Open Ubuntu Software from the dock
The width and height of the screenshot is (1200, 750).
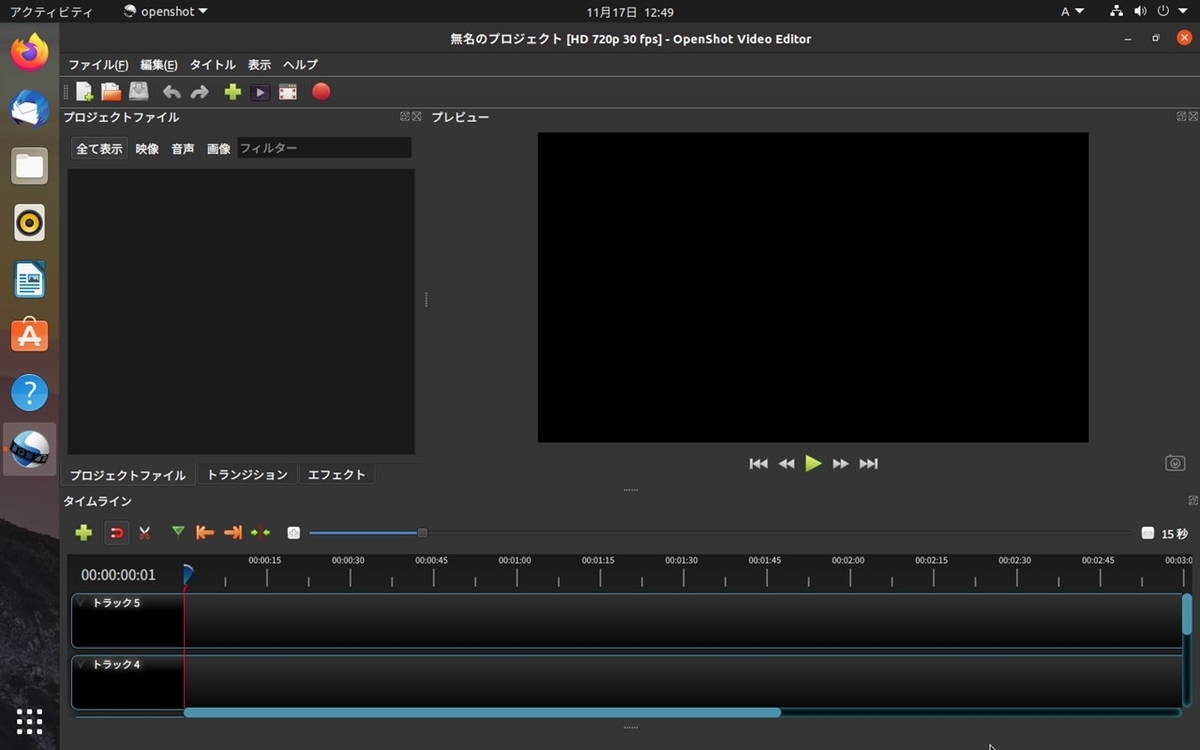pyautogui.click(x=30, y=336)
